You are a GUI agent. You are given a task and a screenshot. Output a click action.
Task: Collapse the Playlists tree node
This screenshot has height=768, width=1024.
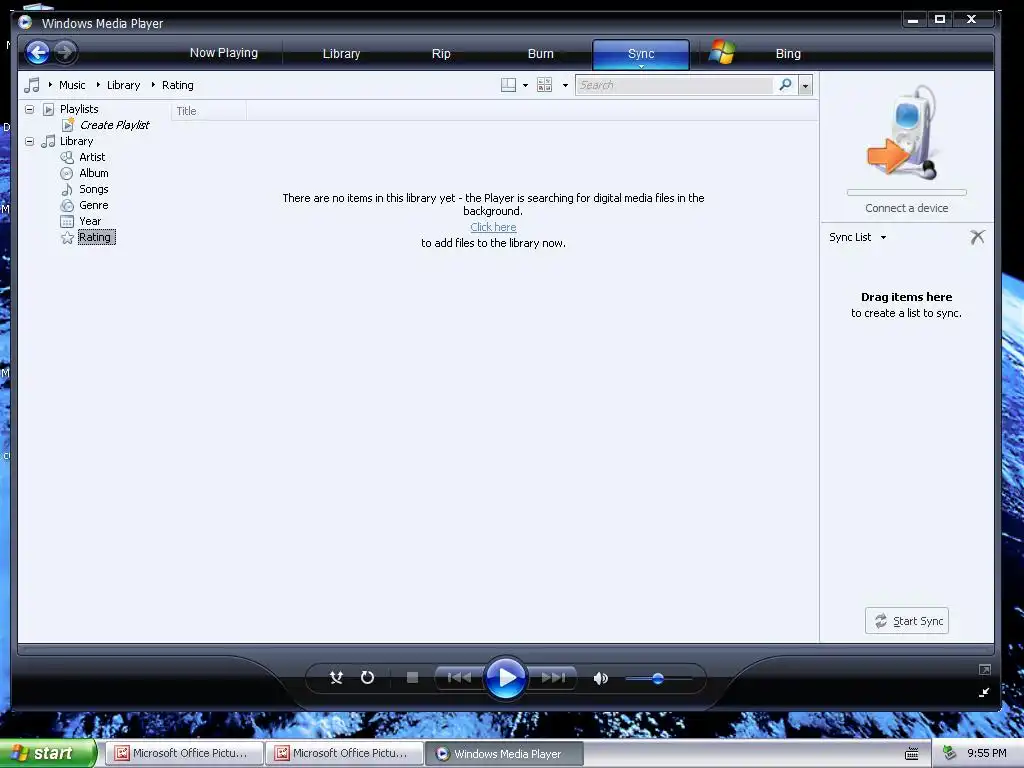click(x=29, y=109)
